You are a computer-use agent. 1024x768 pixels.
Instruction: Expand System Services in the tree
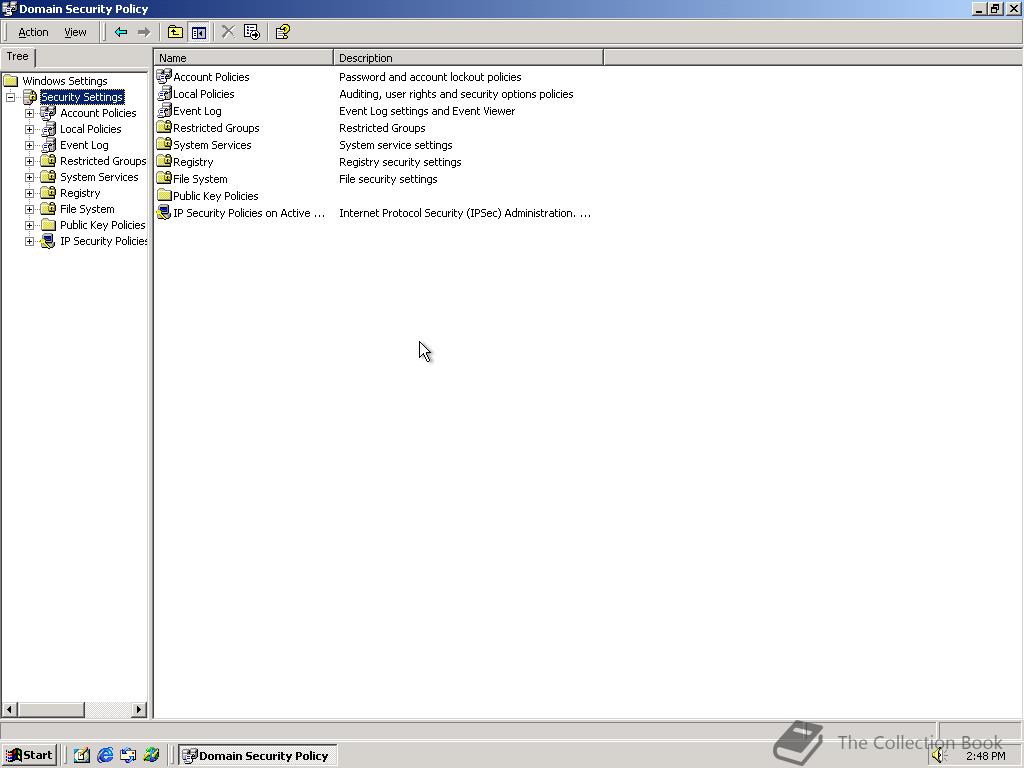[29, 177]
